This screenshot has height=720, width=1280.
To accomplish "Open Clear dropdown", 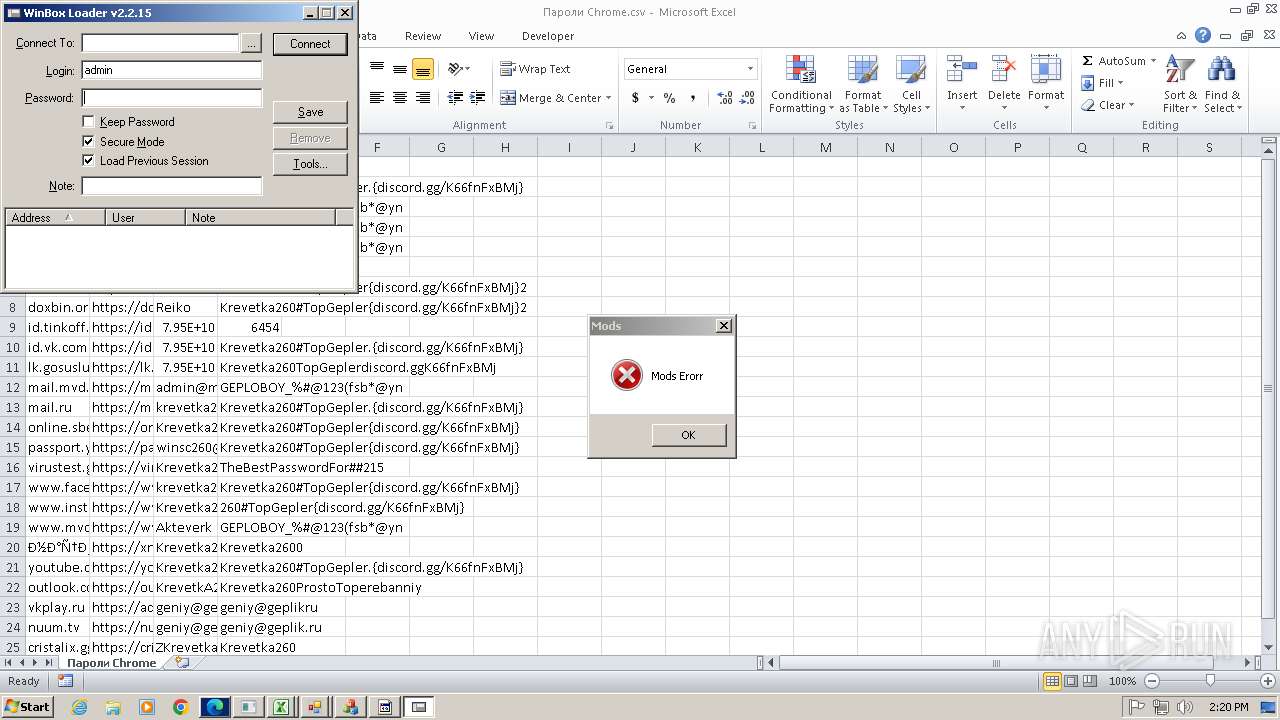I will click(1108, 105).
